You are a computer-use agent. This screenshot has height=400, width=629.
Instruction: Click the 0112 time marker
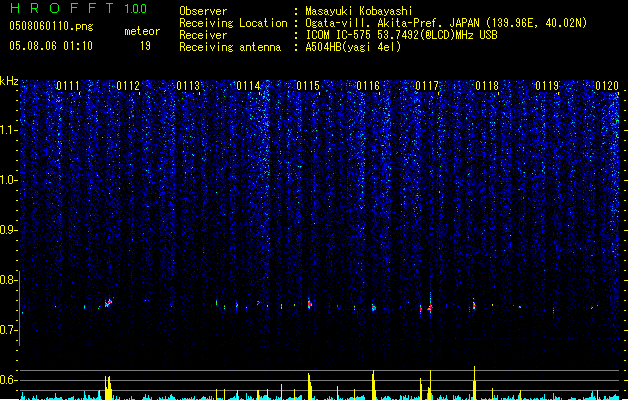[x=128, y=86]
